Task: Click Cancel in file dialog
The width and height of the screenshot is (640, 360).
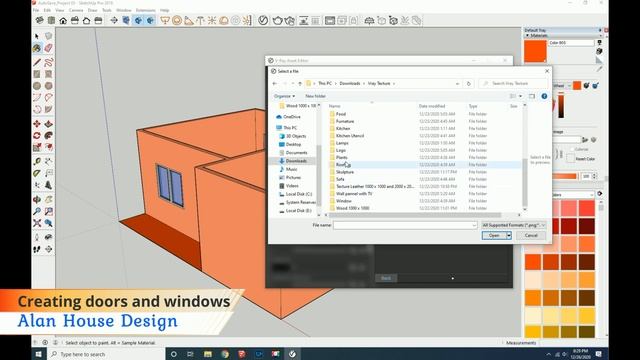Action: 531,236
